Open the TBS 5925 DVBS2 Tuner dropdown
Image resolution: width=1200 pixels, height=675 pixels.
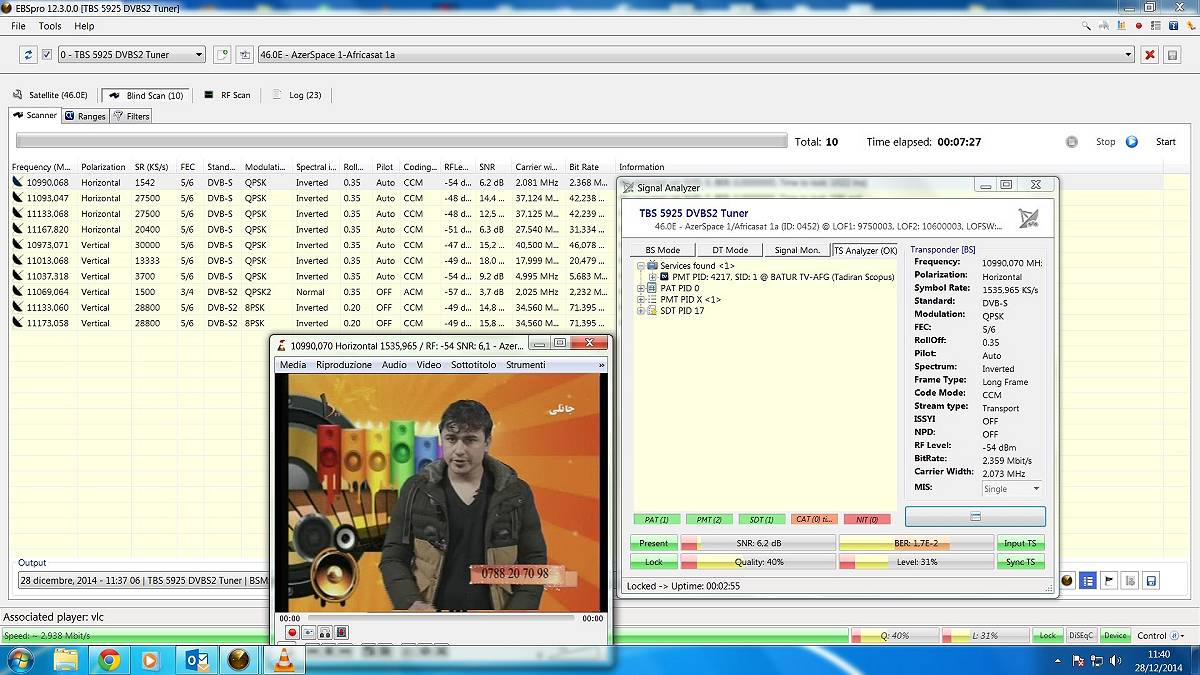coord(131,55)
